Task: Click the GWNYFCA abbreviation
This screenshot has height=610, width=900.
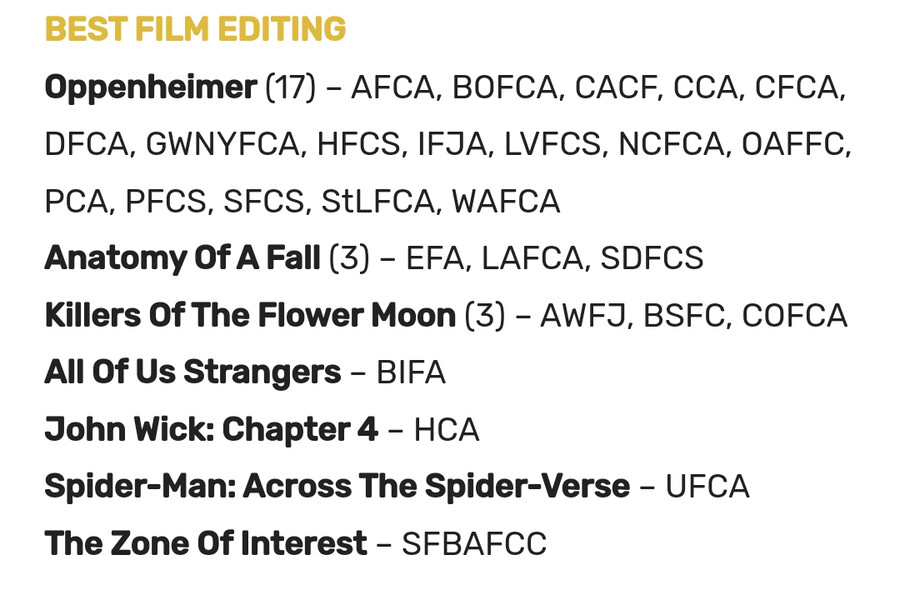Action: pyautogui.click(x=222, y=145)
